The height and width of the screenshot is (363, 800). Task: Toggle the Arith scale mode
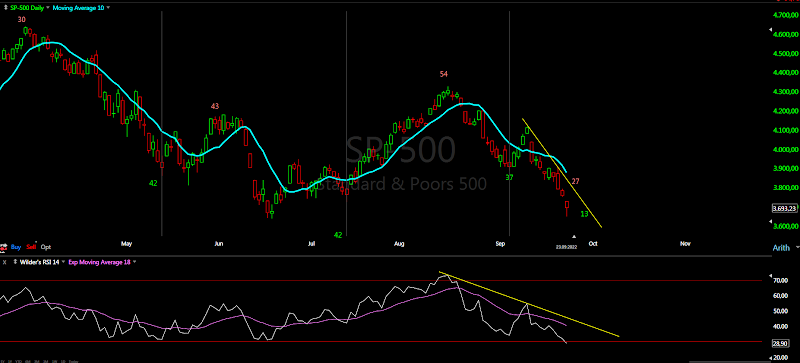point(781,248)
